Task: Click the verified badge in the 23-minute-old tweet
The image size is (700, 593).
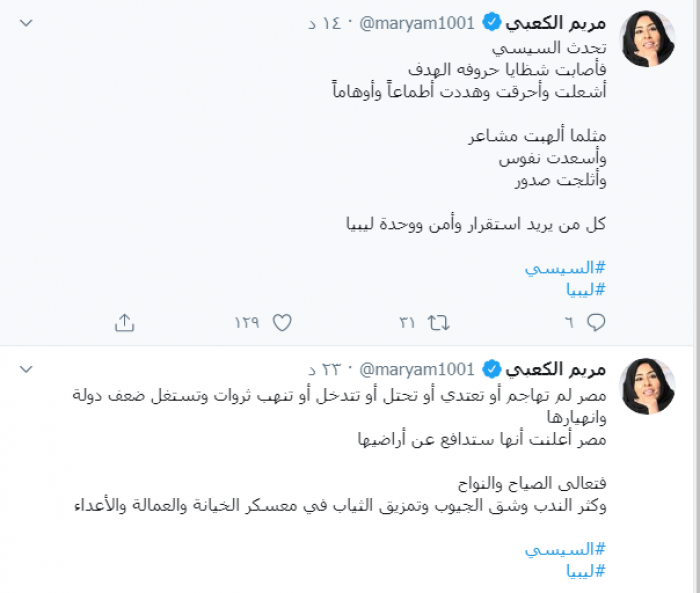Action: click(x=492, y=369)
